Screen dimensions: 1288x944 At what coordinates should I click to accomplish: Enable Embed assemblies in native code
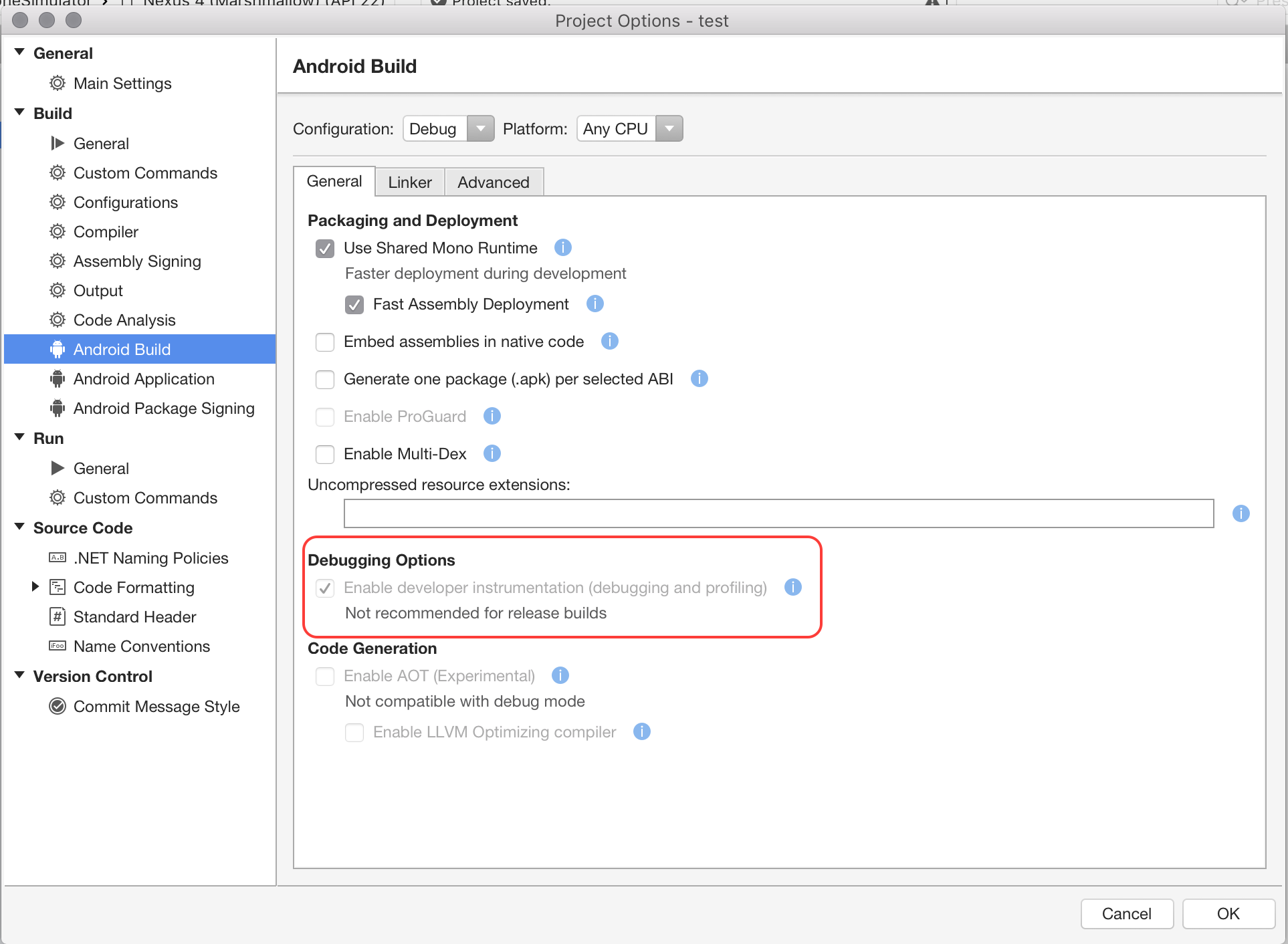pyautogui.click(x=328, y=341)
